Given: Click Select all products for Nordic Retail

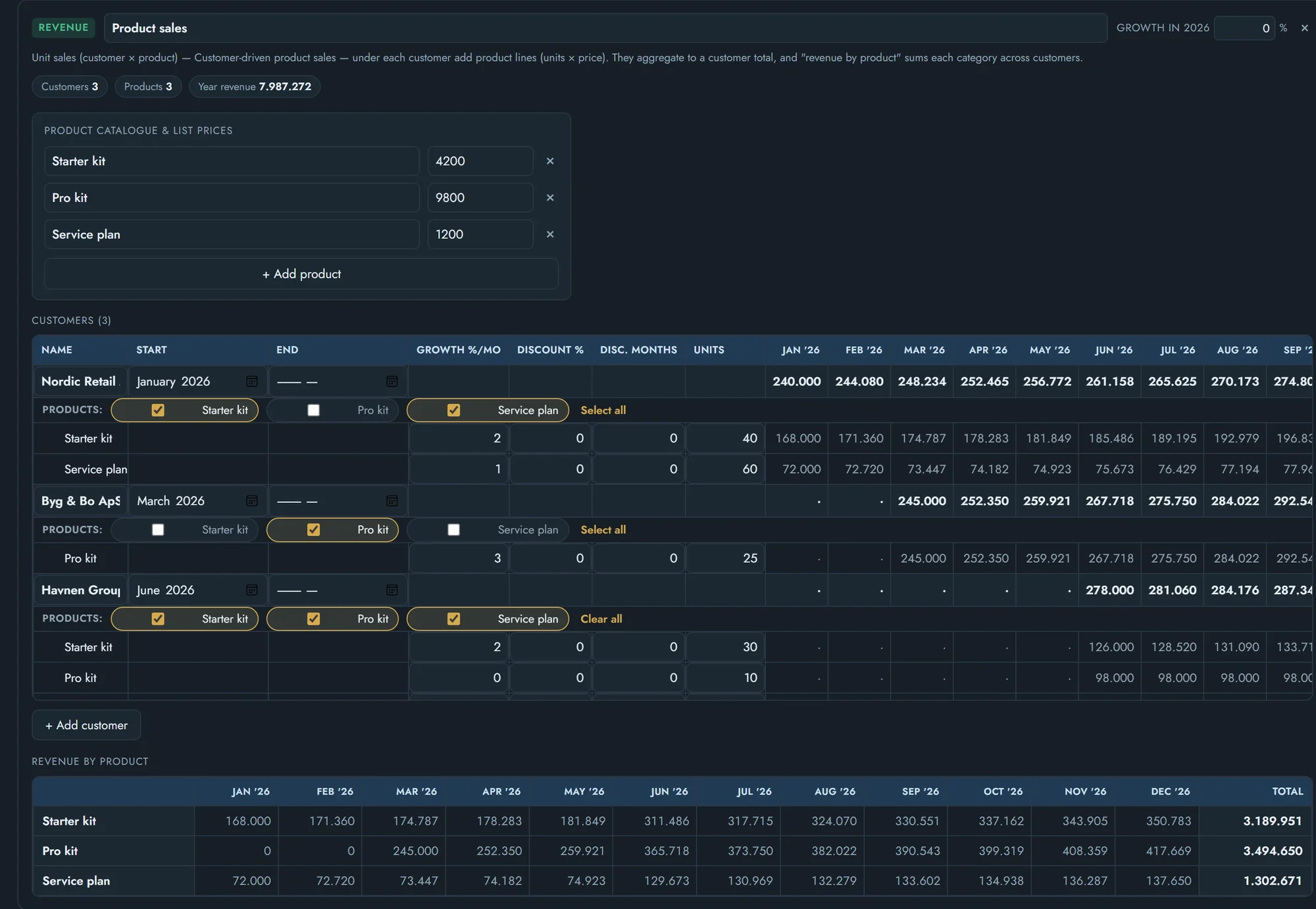Looking at the screenshot, I should [603, 410].
